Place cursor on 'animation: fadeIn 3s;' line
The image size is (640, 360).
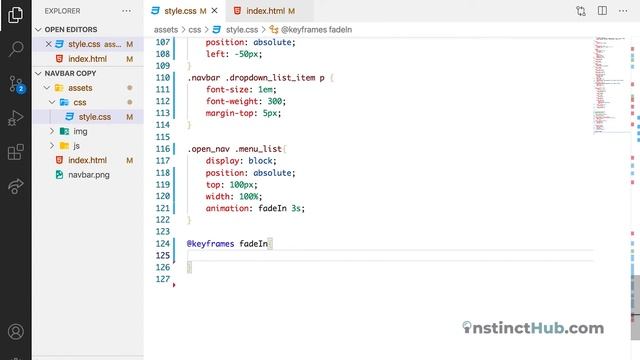(x=255, y=208)
